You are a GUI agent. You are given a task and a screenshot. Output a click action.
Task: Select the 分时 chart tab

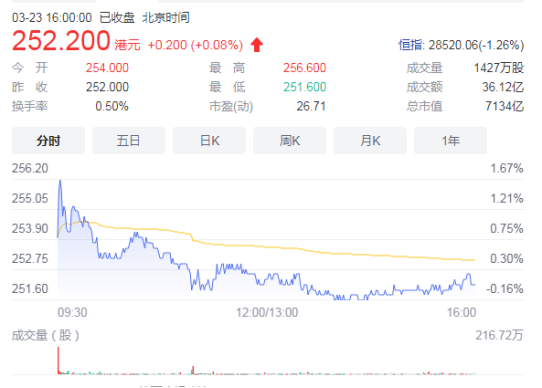[x=48, y=140]
